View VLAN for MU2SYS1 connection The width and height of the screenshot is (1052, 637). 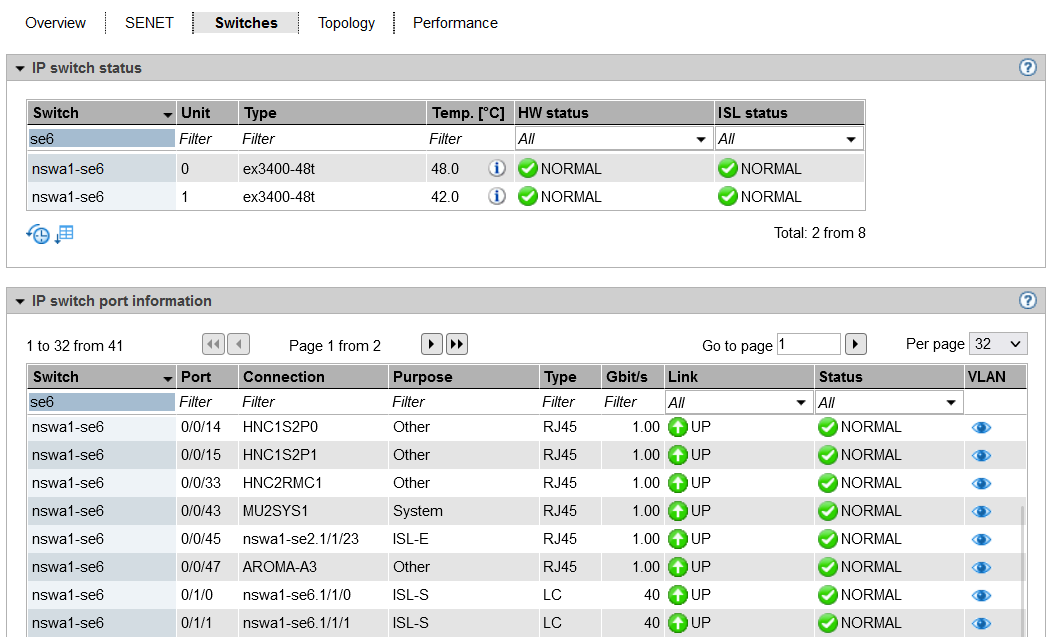981,511
